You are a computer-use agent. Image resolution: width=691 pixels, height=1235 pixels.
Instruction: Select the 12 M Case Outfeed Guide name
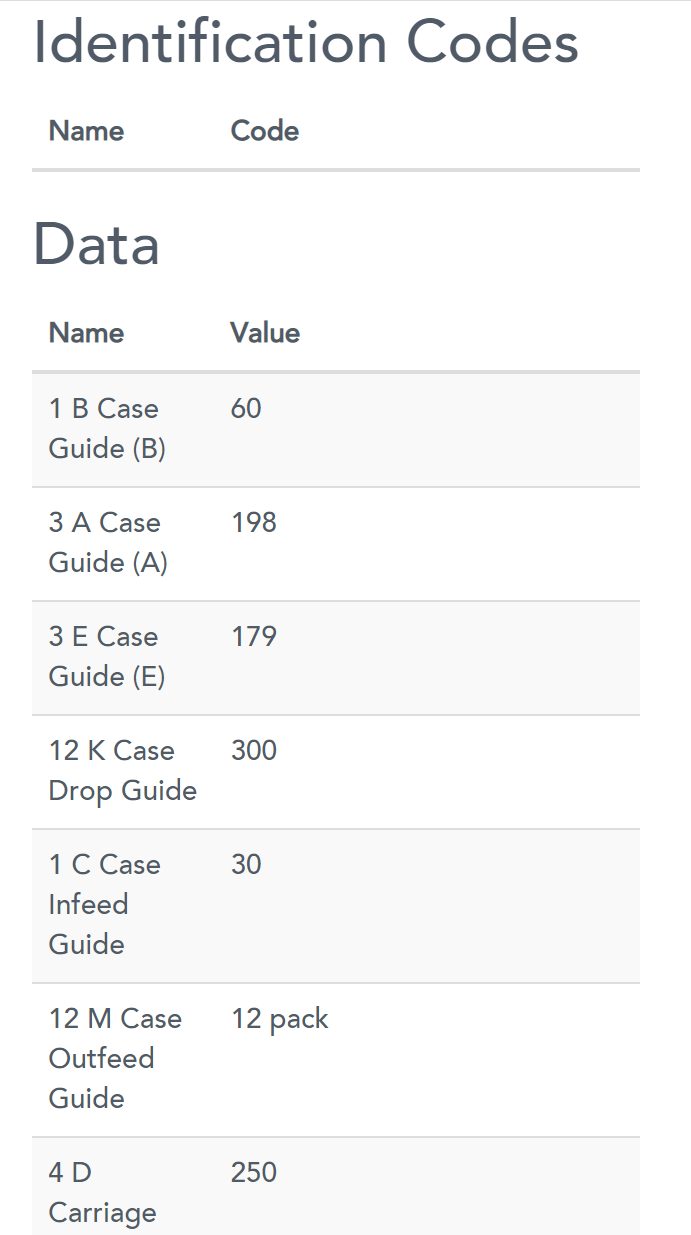115,1059
